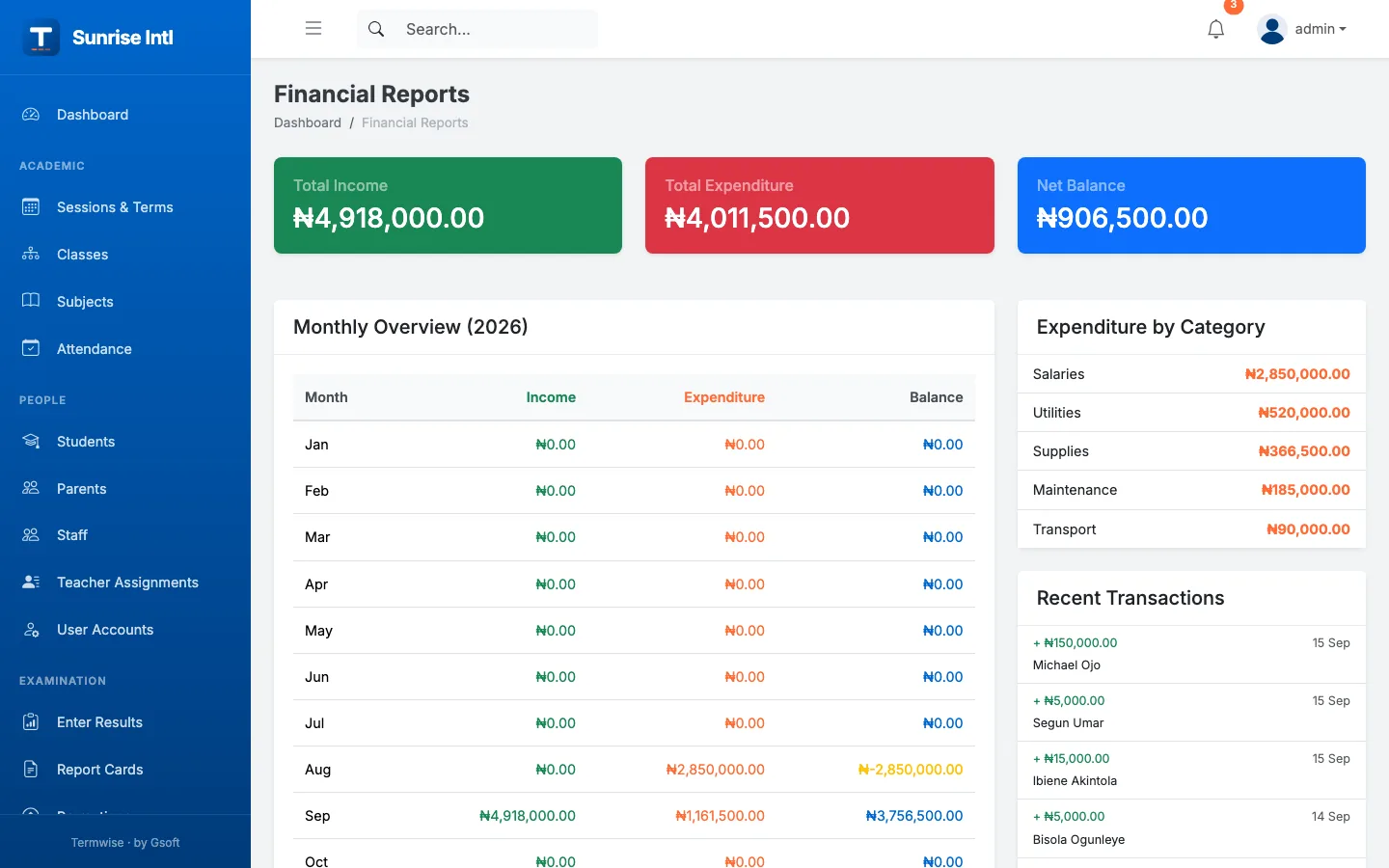The height and width of the screenshot is (868, 1389).
Task: Click the Jan month row label
Action: 316,445
